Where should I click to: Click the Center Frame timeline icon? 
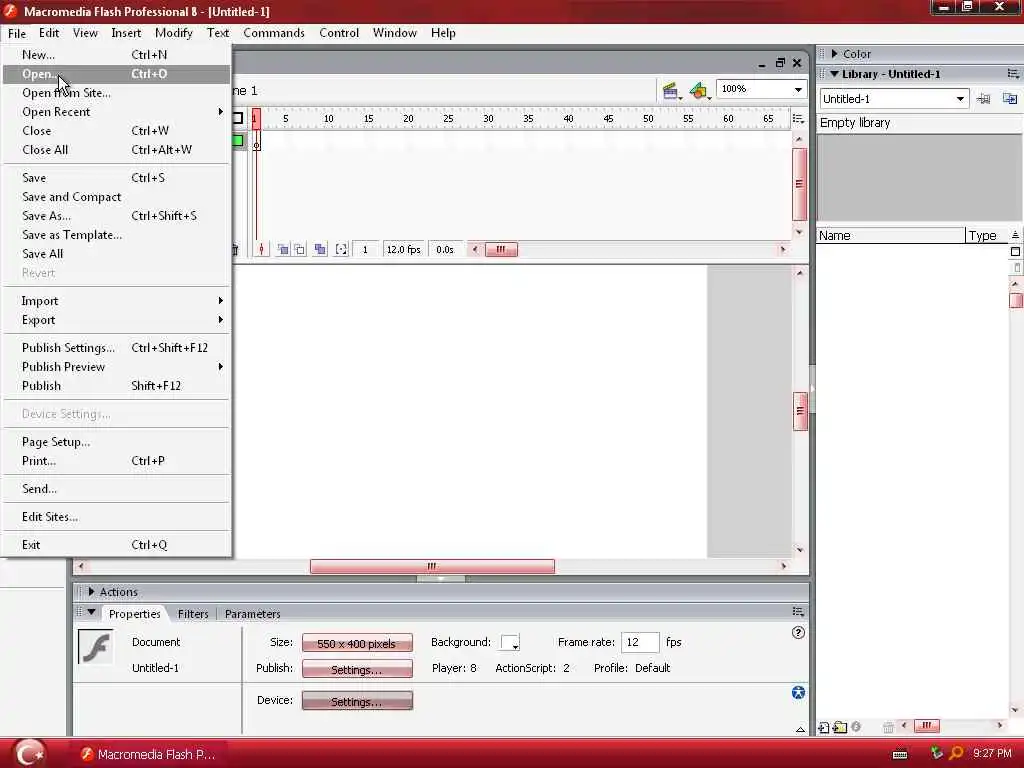[261, 249]
